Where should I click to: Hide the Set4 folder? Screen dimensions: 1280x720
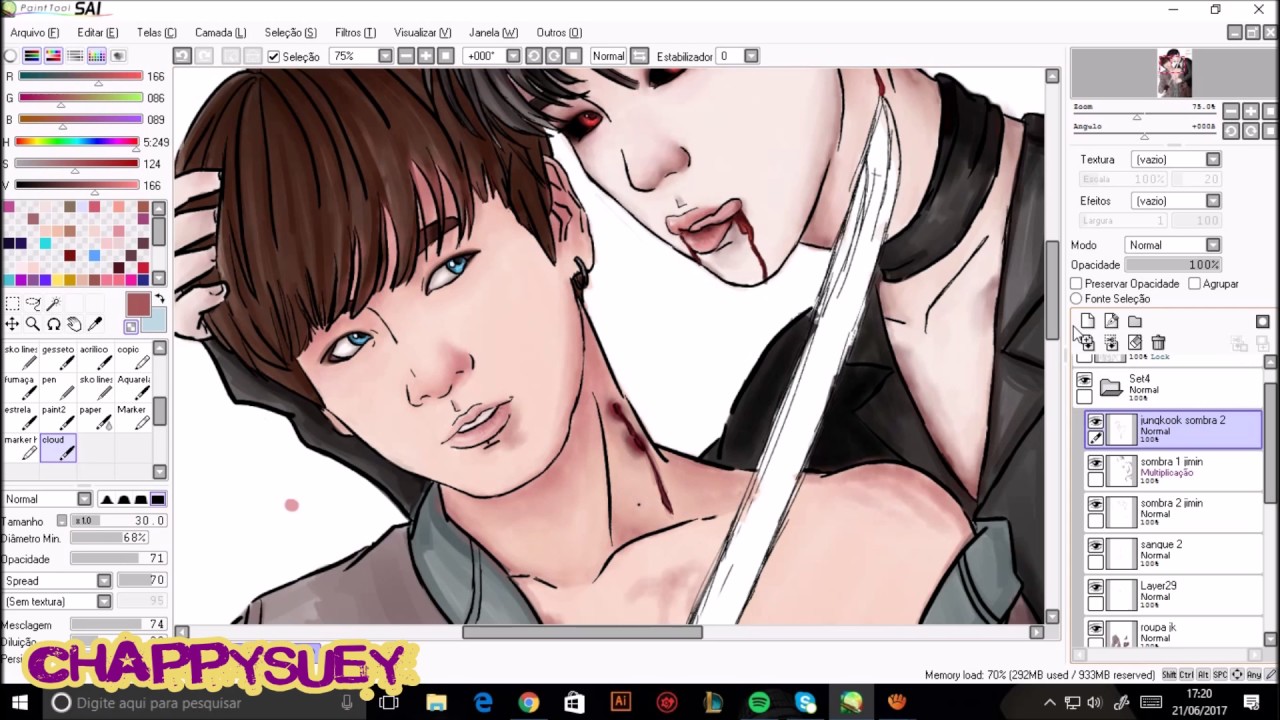pyautogui.click(x=1084, y=380)
